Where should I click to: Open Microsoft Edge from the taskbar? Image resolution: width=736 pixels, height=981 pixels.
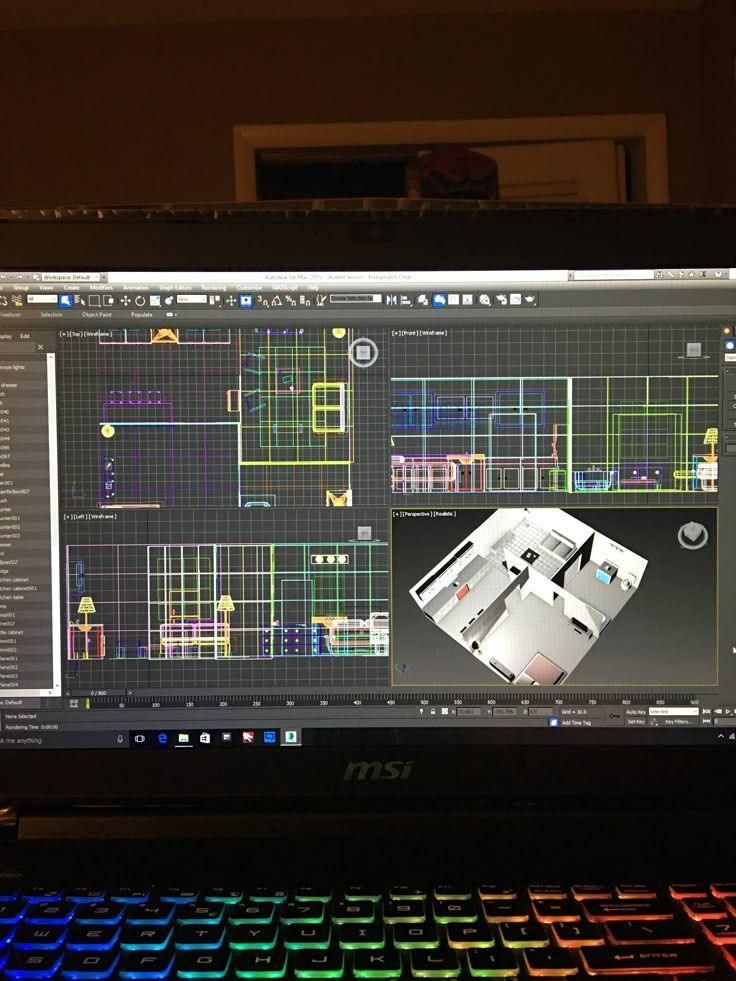162,738
